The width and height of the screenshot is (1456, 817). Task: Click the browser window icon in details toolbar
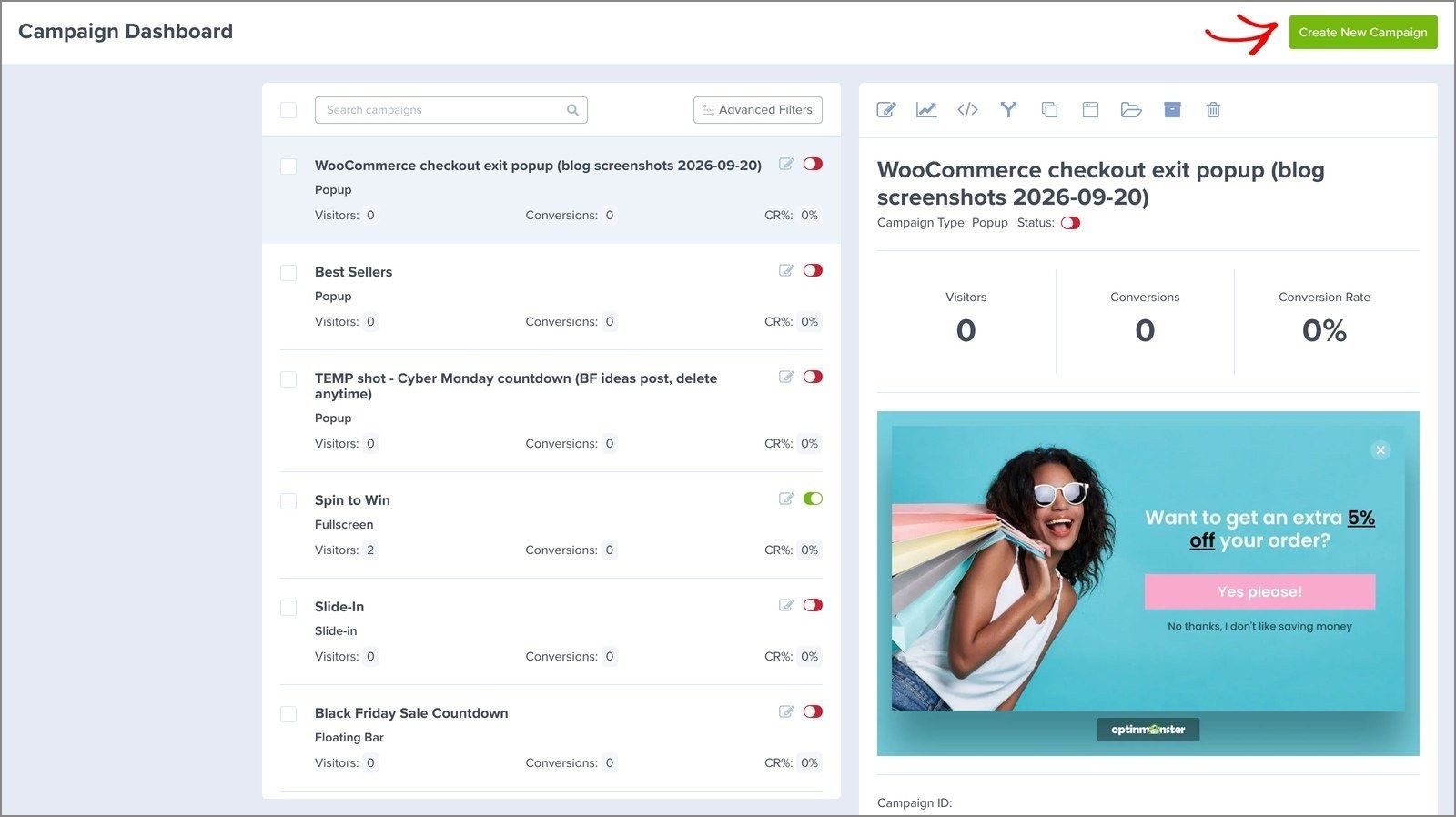[1090, 110]
